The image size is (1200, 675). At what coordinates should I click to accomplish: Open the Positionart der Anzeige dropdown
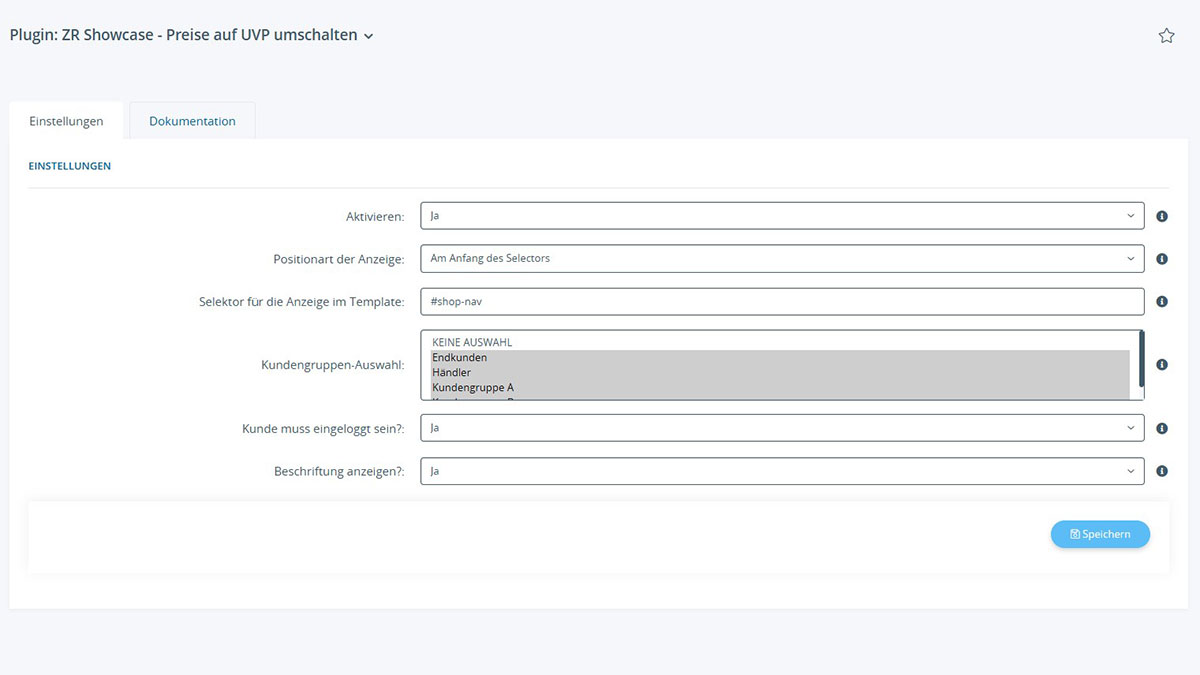pos(781,258)
